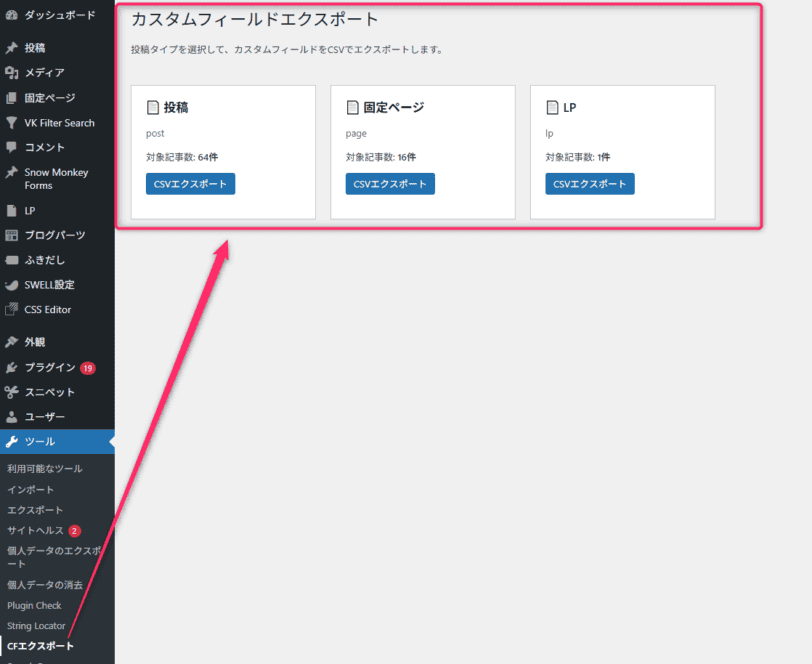Open the メディア media library icon
Image resolution: width=812 pixels, height=664 pixels.
point(12,72)
